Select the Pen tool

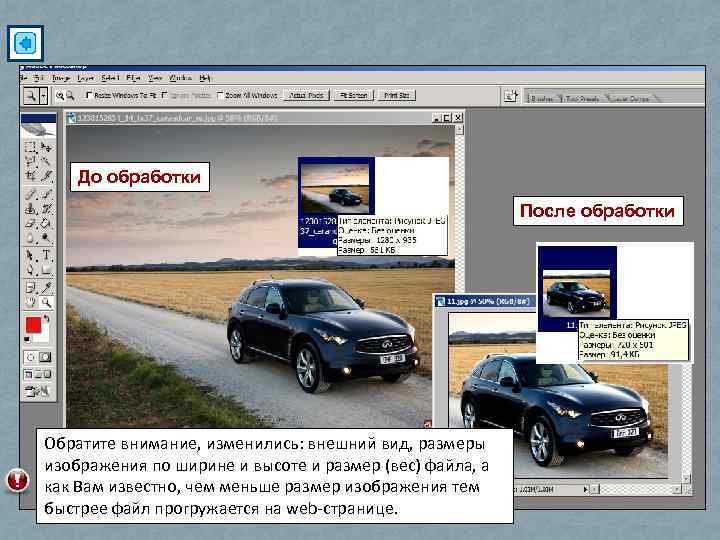[x=30, y=270]
